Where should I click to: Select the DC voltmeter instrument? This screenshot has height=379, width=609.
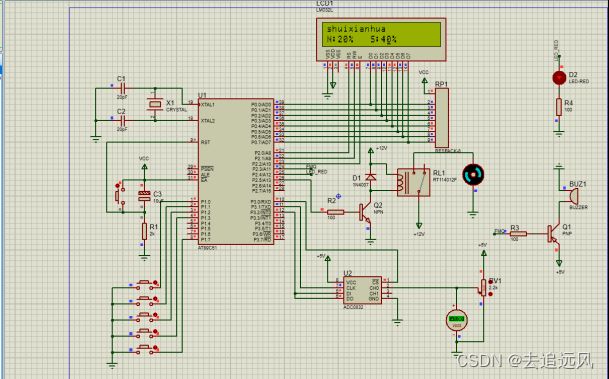click(457, 320)
